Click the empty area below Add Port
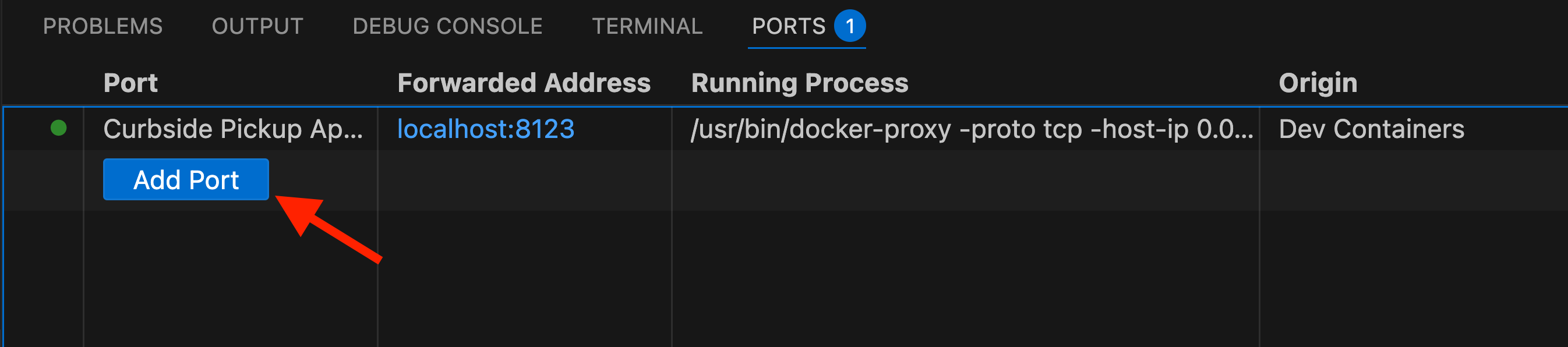The height and width of the screenshot is (347, 1568). 230,274
